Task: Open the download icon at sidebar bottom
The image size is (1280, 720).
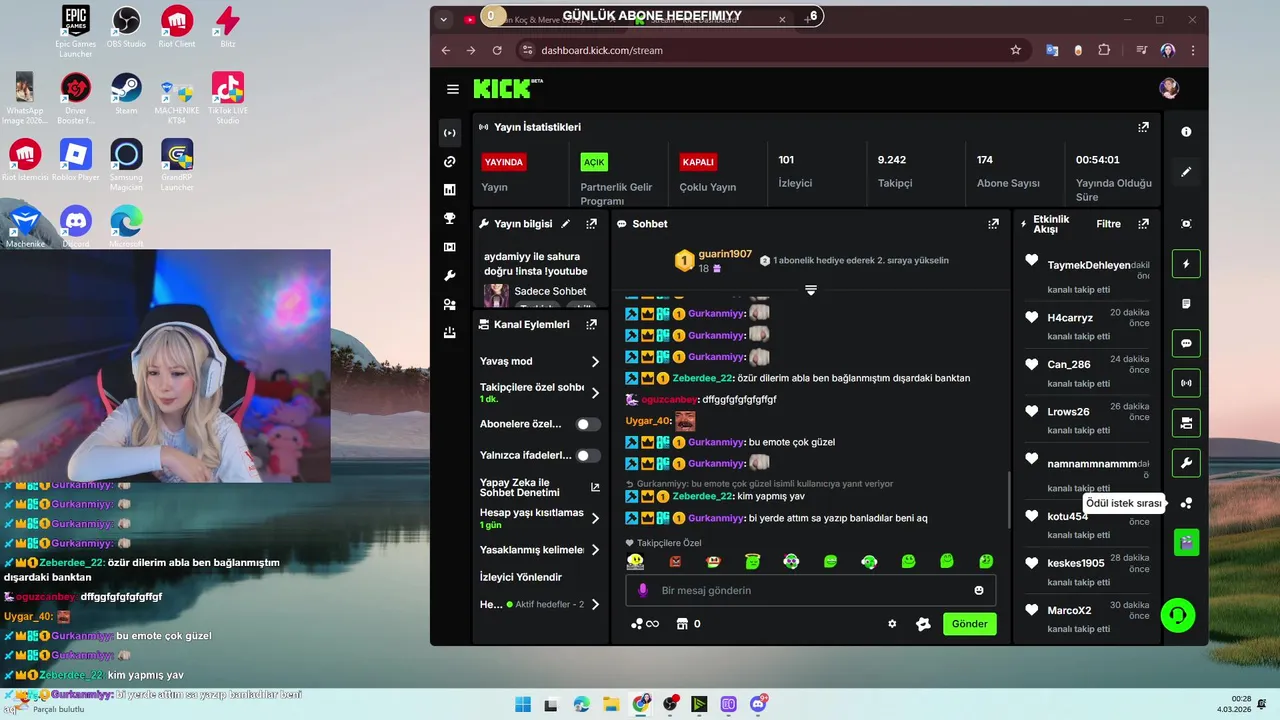Action: point(450,332)
